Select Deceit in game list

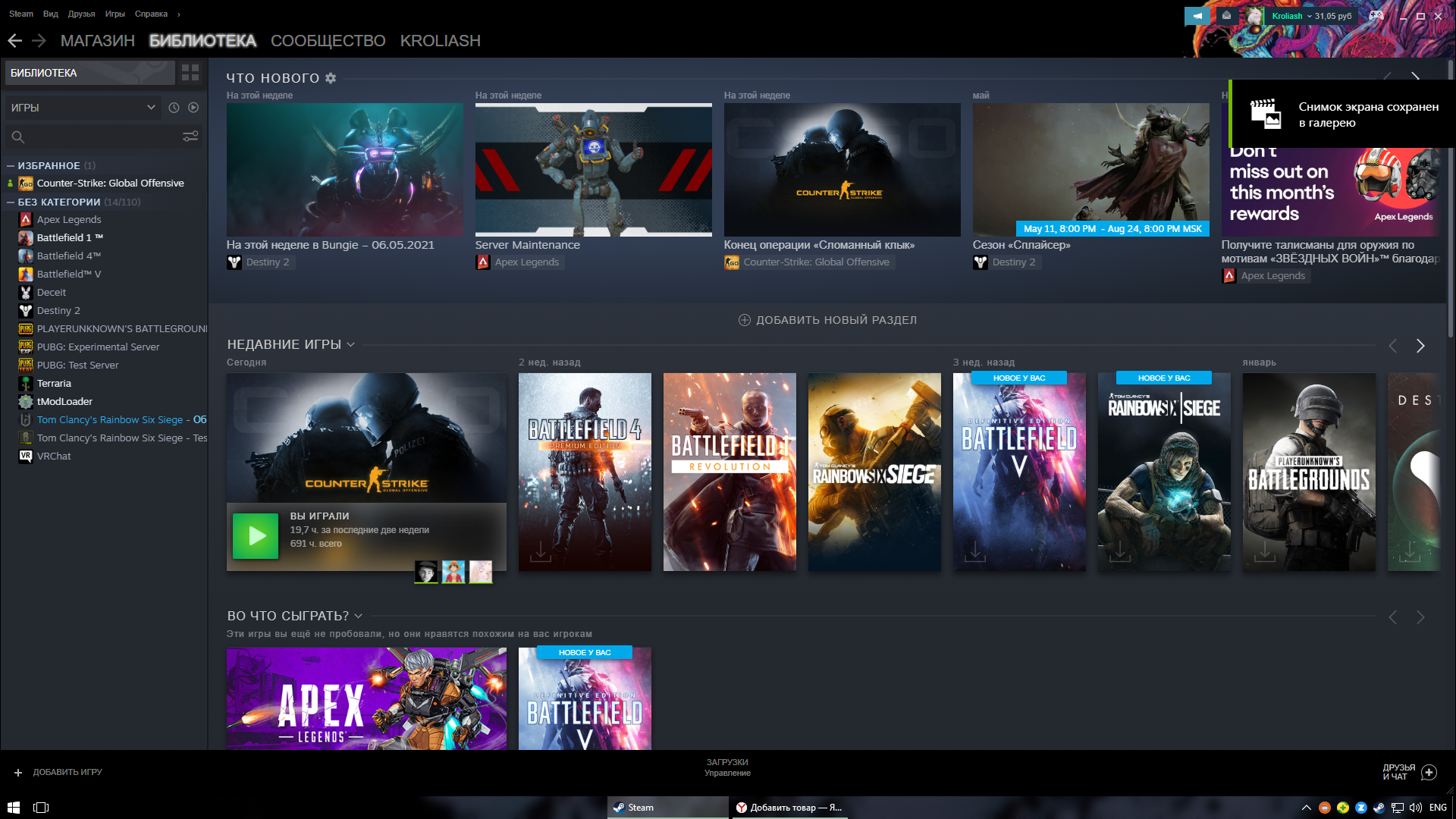52,293
